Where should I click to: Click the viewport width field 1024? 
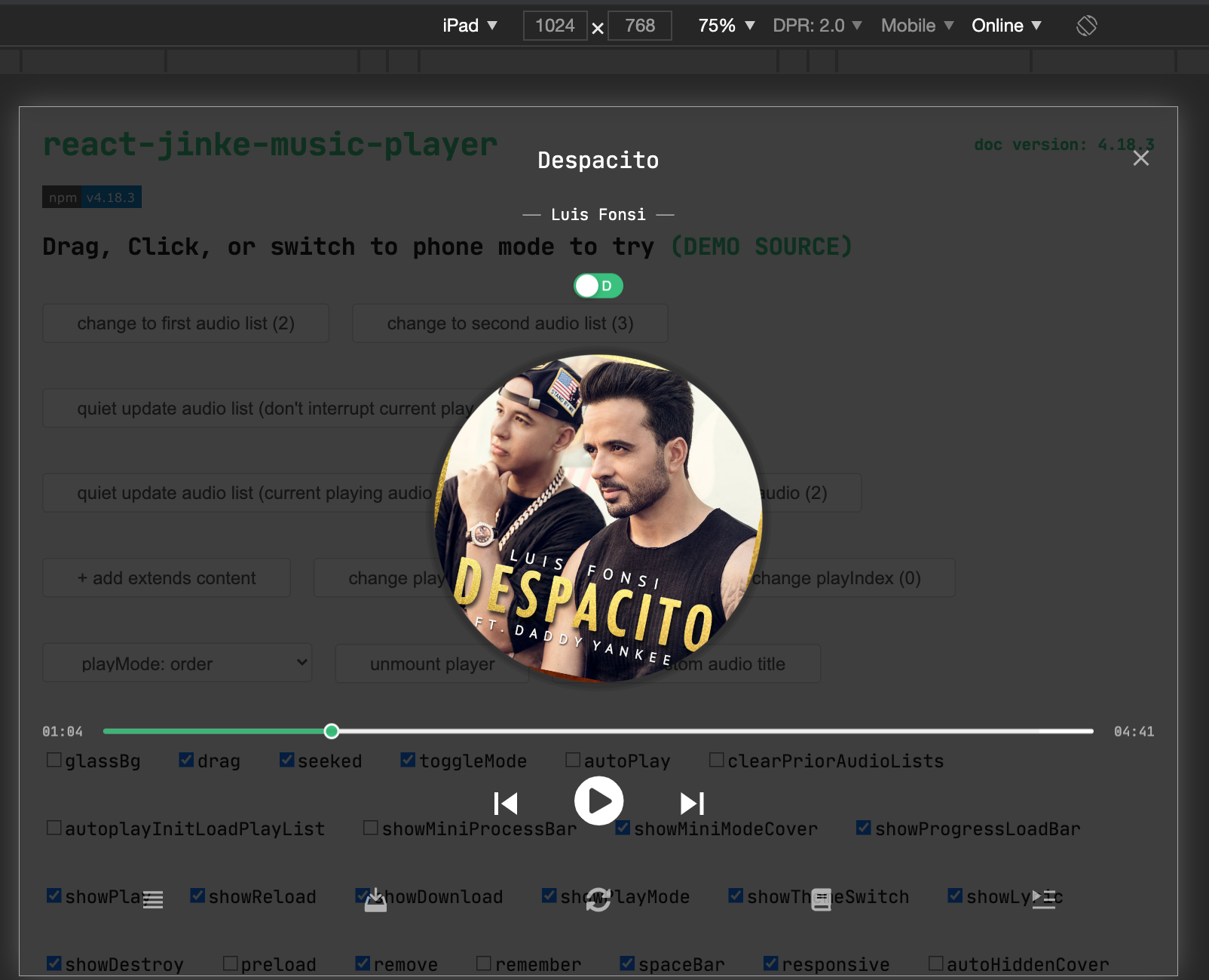tap(556, 26)
